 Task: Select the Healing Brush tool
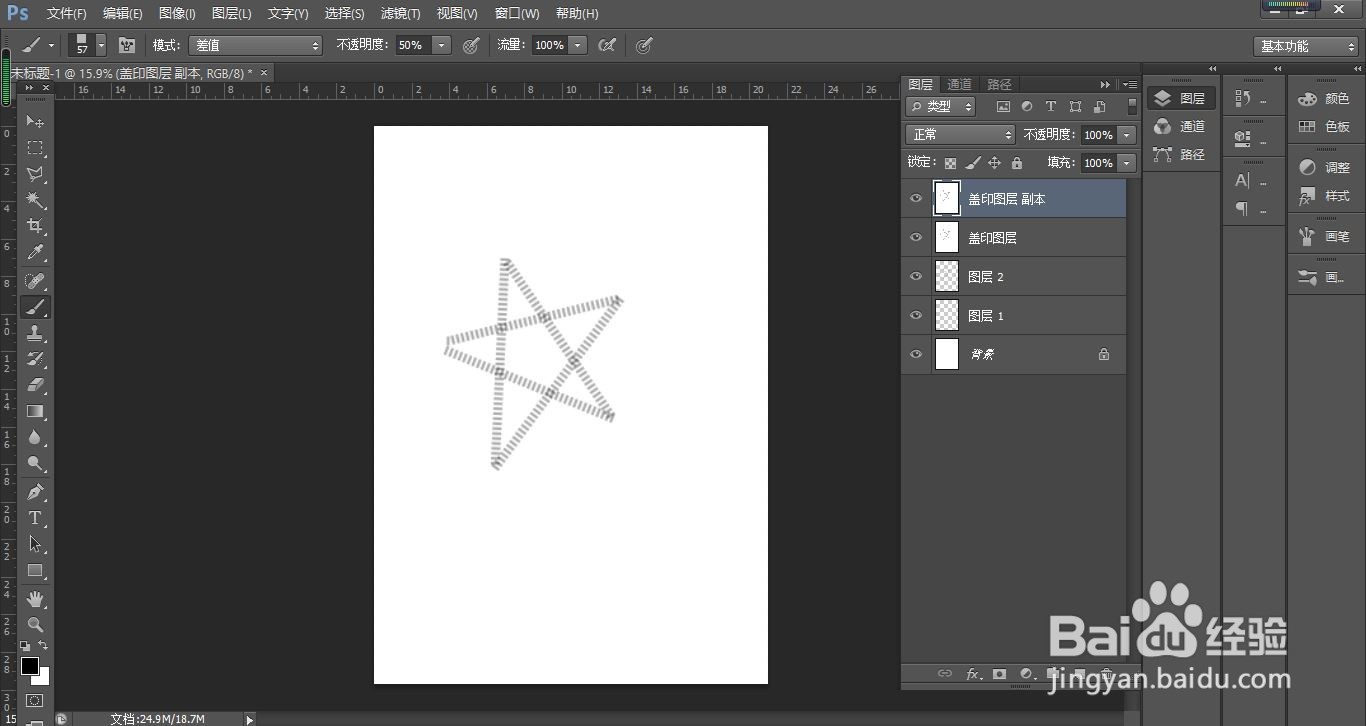pyautogui.click(x=35, y=281)
